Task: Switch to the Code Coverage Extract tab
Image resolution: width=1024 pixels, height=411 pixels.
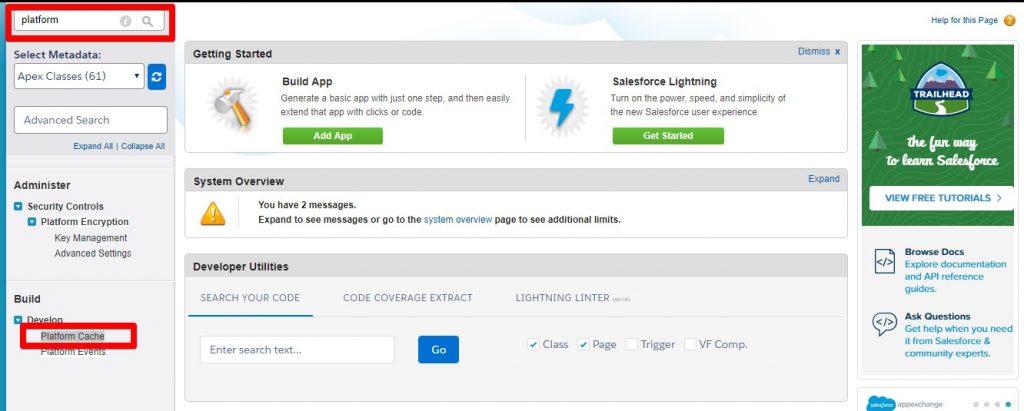Action: point(408,298)
